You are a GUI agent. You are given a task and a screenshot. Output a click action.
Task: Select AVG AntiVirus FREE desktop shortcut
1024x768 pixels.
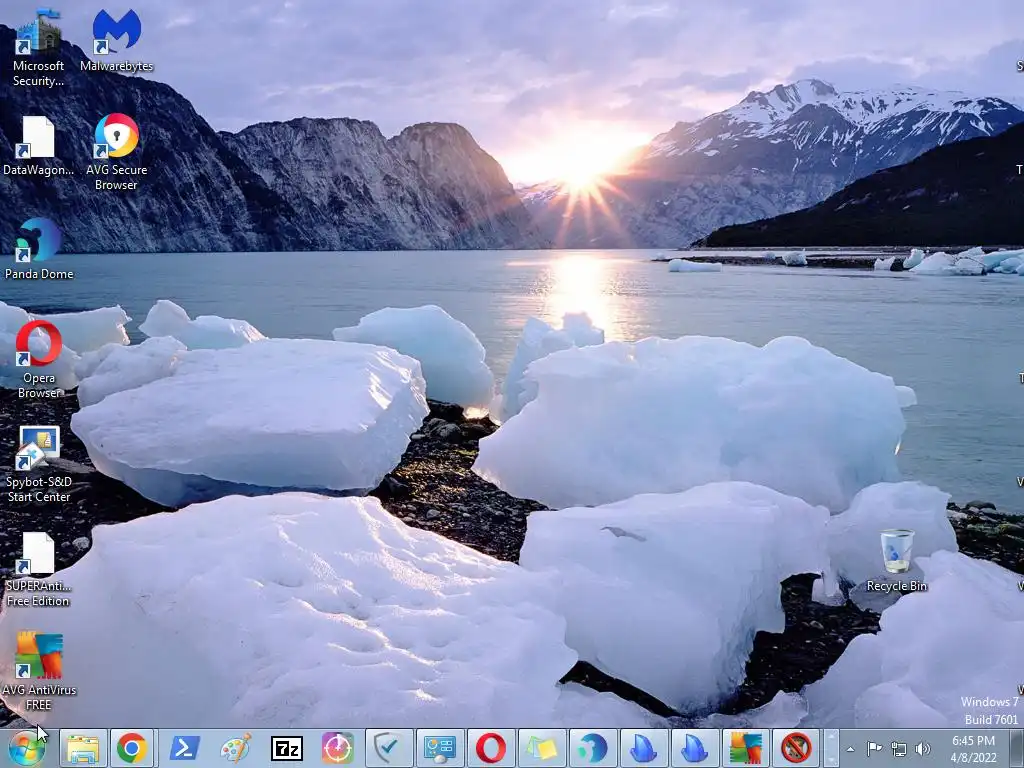pyautogui.click(x=39, y=671)
